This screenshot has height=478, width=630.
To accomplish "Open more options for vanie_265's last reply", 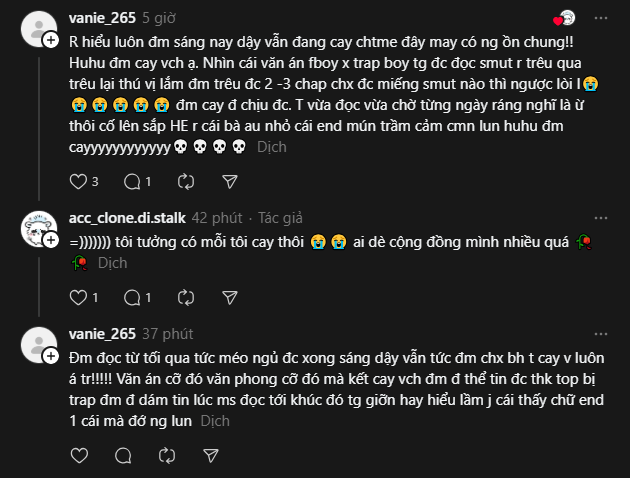I will coord(601,334).
